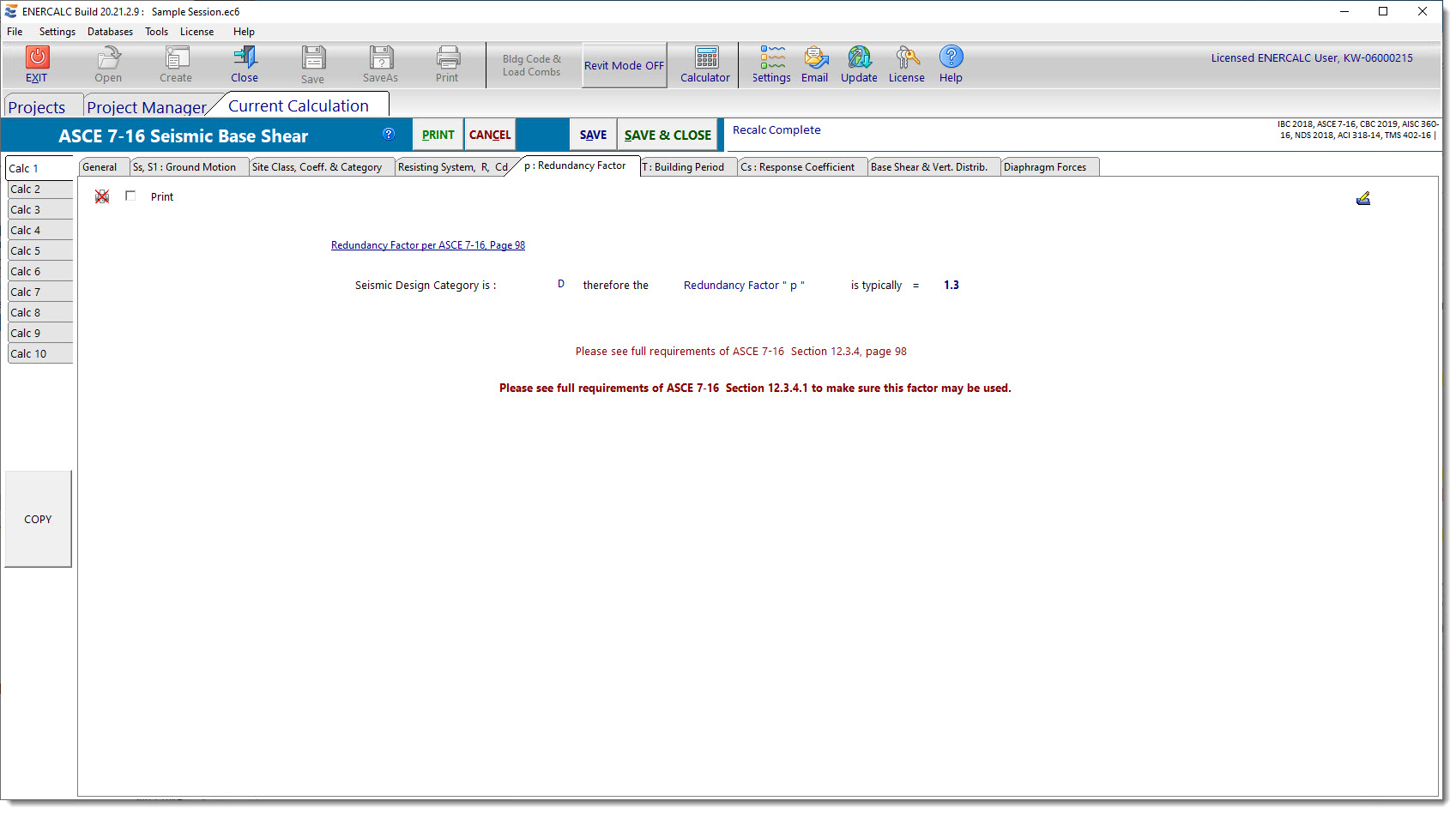
Task: Click the Email toolbar icon
Action: (814, 57)
